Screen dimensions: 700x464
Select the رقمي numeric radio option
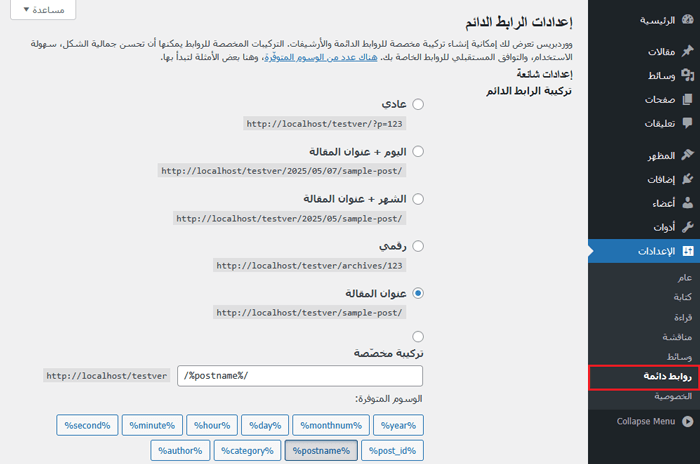(x=418, y=246)
